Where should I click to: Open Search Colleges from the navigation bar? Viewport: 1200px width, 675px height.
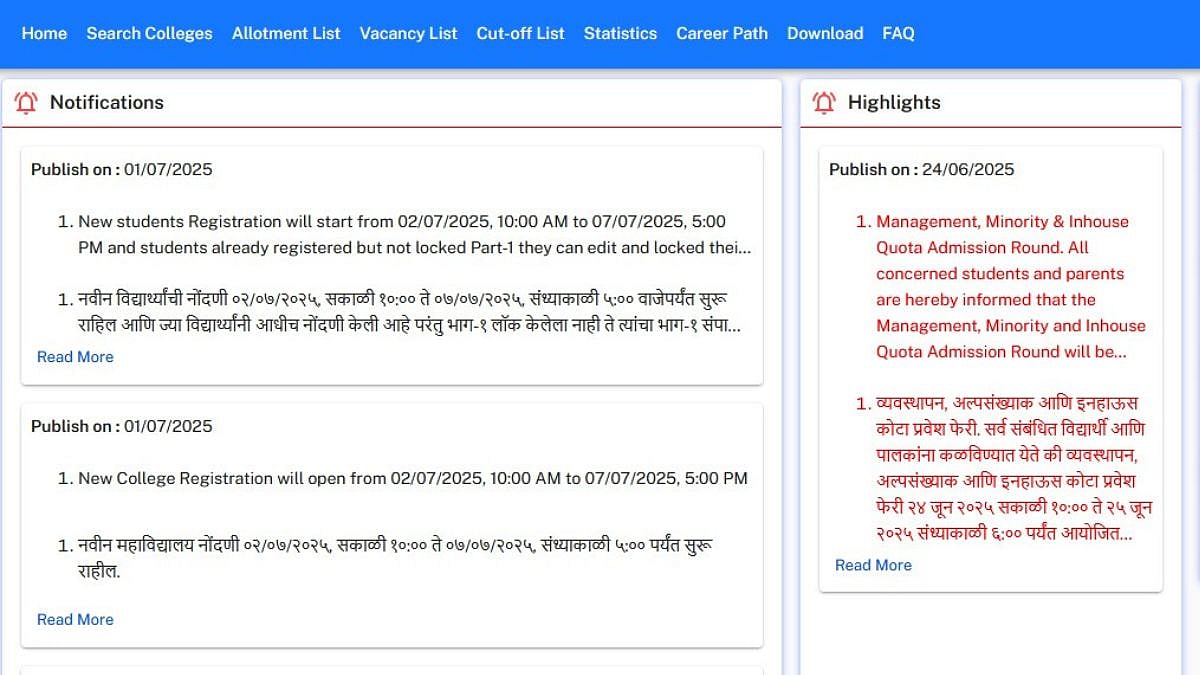pyautogui.click(x=149, y=33)
